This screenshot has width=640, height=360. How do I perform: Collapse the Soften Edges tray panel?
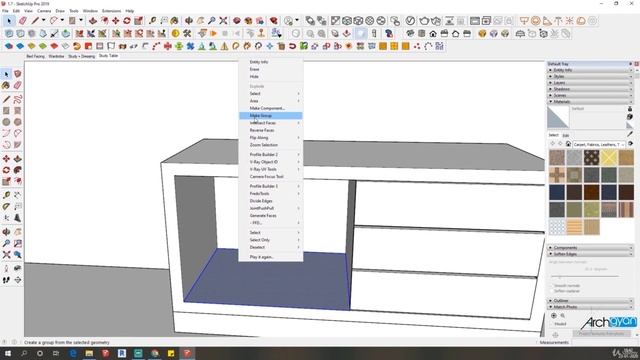point(590,254)
